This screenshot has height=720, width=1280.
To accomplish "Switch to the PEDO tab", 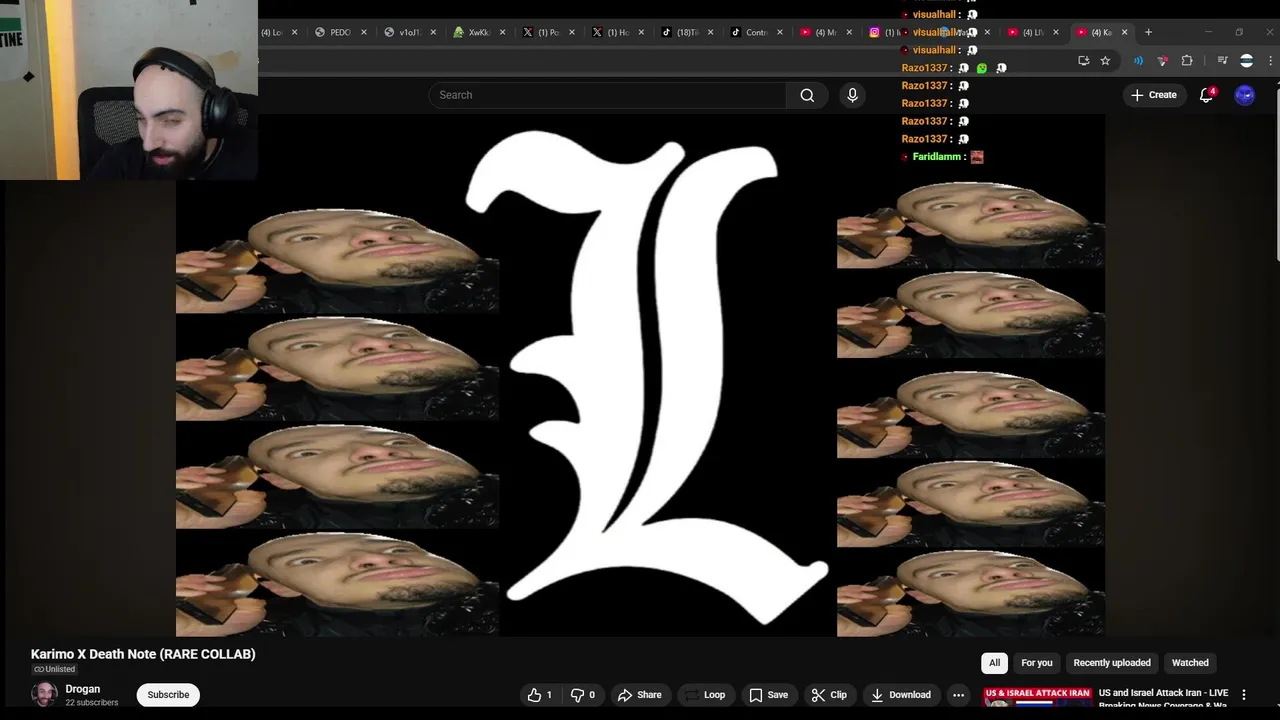I will pos(341,32).
